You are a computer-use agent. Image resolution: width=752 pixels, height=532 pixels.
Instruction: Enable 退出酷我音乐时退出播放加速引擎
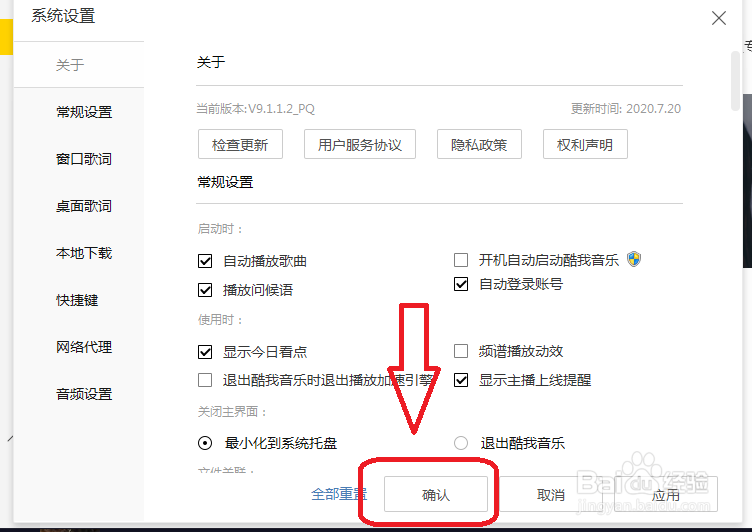(x=205, y=380)
